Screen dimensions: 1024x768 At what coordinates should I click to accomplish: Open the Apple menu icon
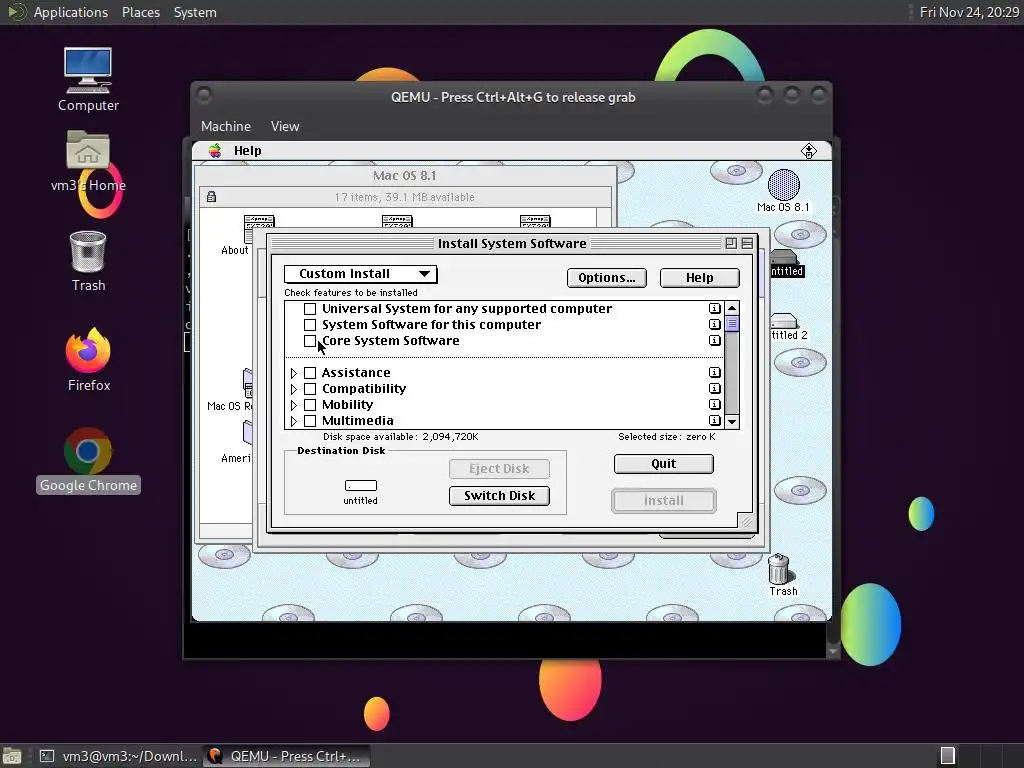(x=215, y=151)
